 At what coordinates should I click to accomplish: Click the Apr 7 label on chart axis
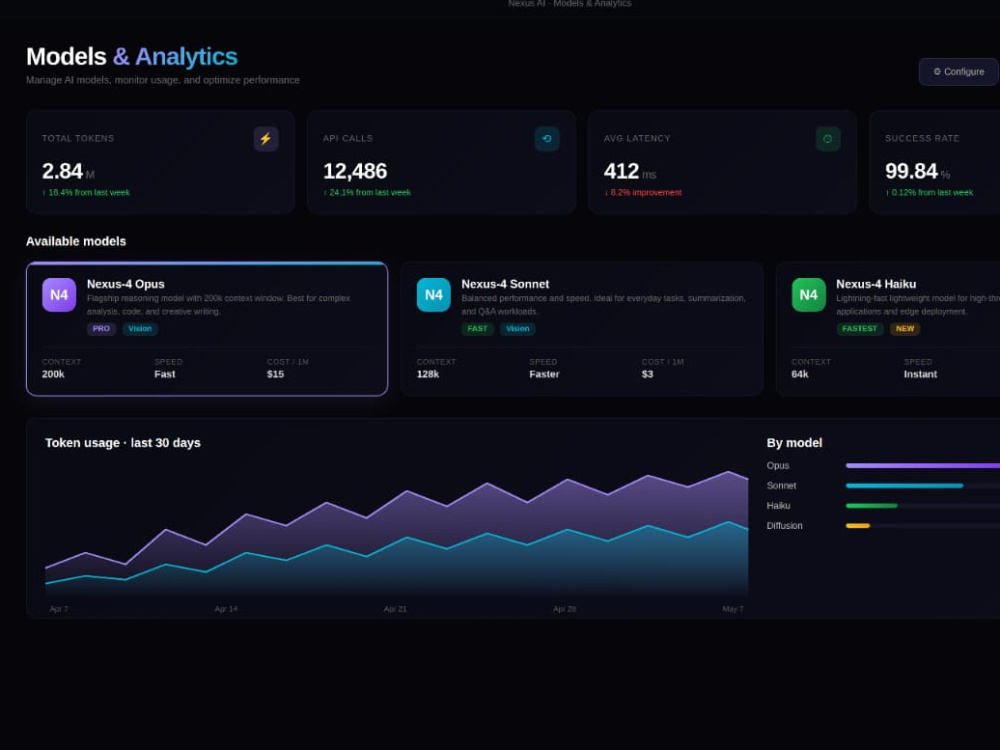pyautogui.click(x=59, y=609)
